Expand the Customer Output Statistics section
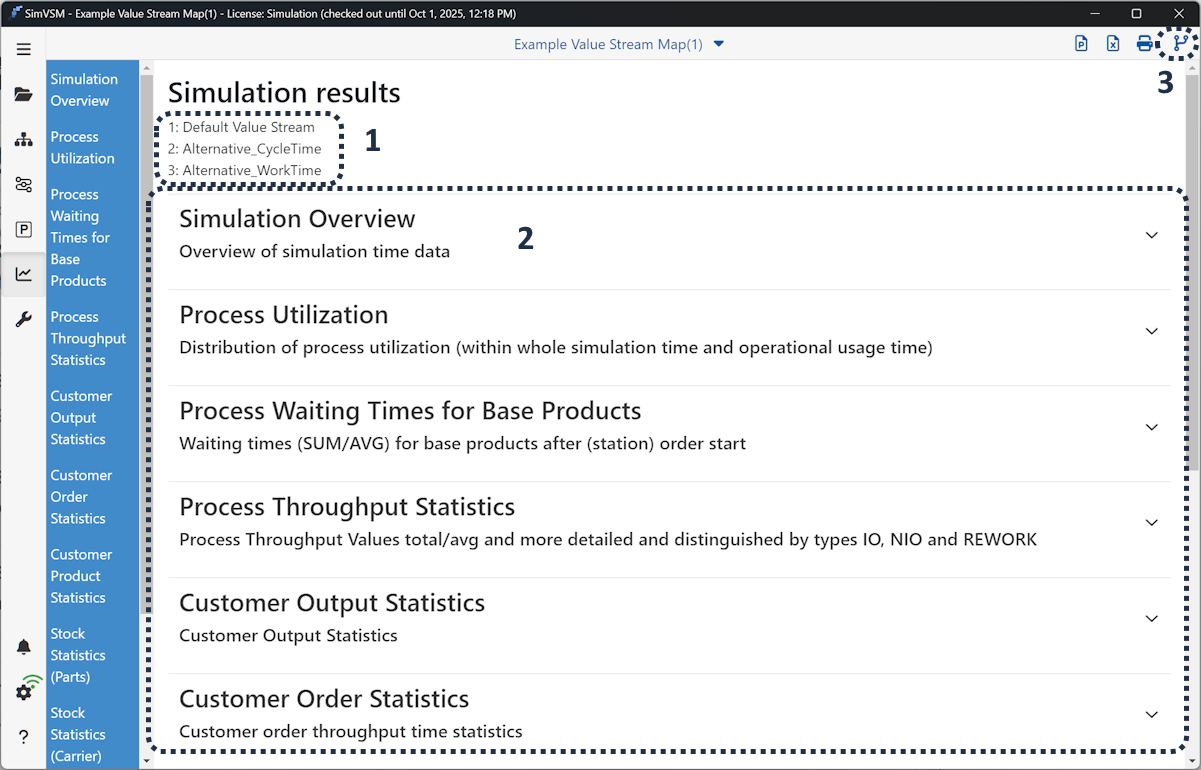This screenshot has width=1201, height=770. (1151, 619)
